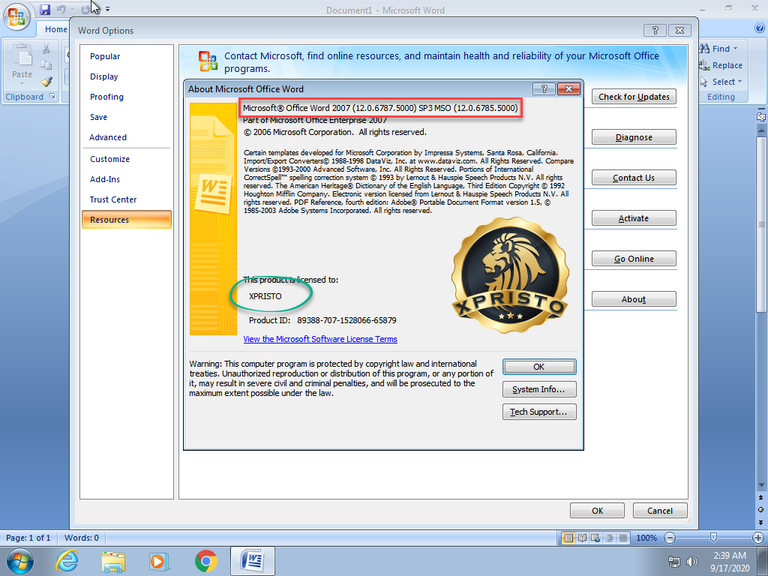This screenshot has width=768, height=576.
Task: Click the Check for Updates button
Action: (x=634, y=96)
